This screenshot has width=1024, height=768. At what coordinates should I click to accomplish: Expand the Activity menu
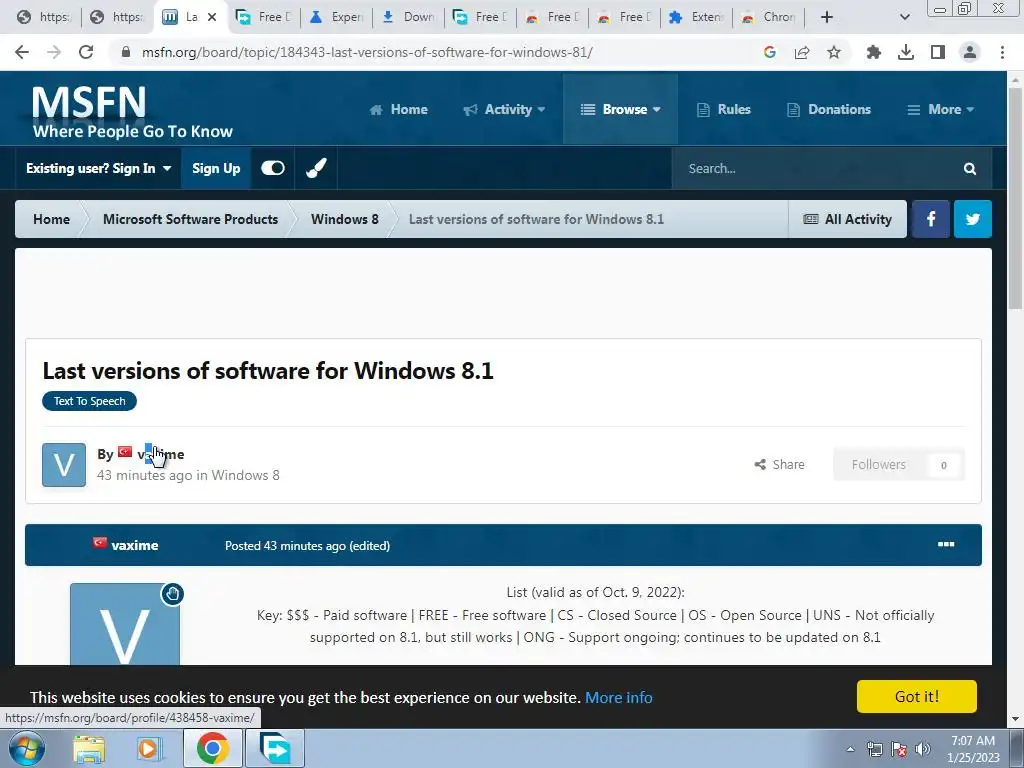tap(504, 109)
